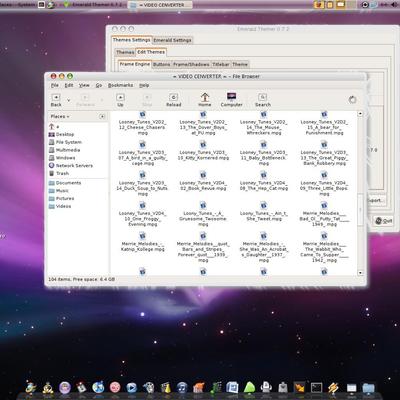Image resolution: width=400 pixels, height=400 pixels.
Task: Open the music note app in dock
Action: 182,387
